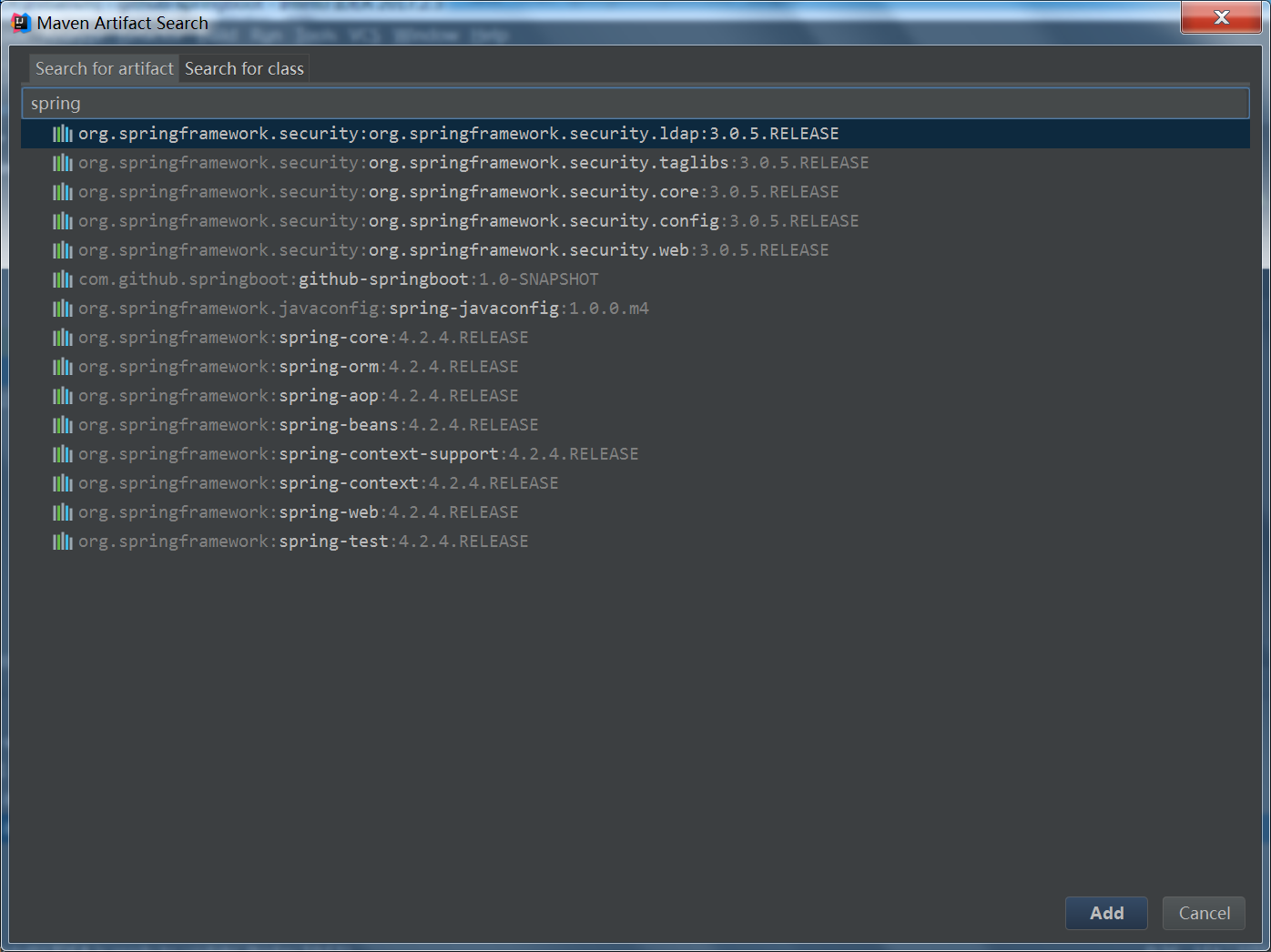1271x952 pixels.
Task: Select security.core:3.0.5.RELEASE row
Action: tap(635, 192)
